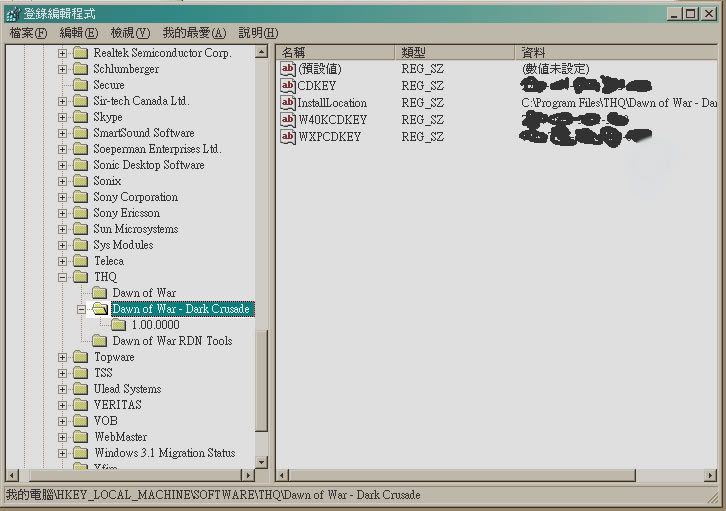This screenshot has width=726, height=511.
Task: Open the 我的最愛(A) menu
Action: coord(194,33)
